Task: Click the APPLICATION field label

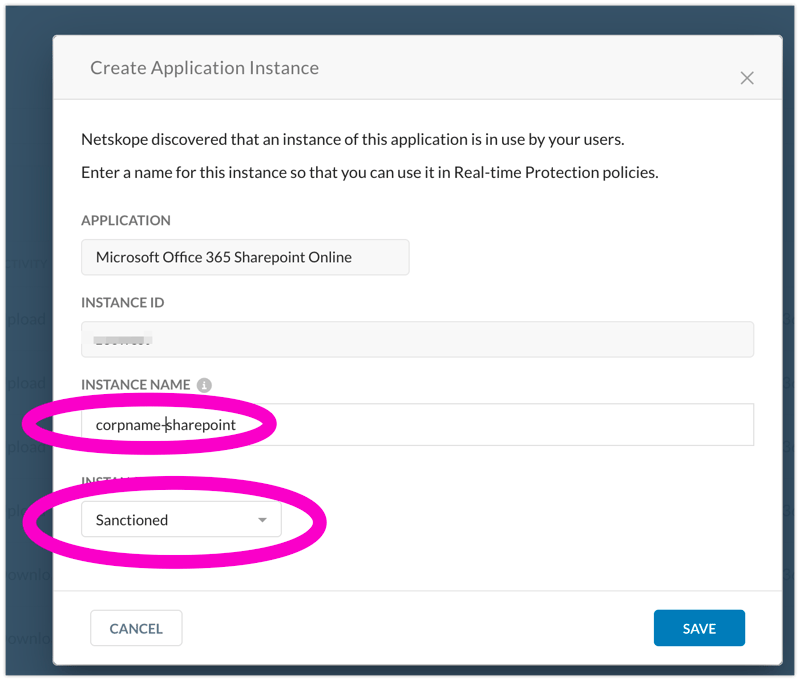Action: pos(126,220)
